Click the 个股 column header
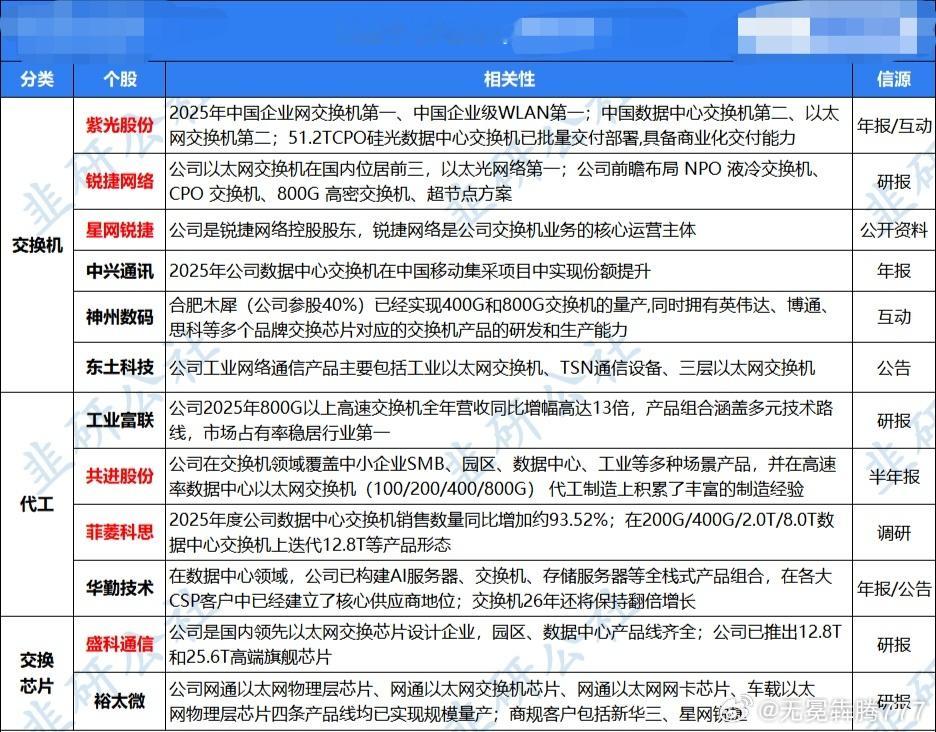Screen dimensions: 936x732 point(119,79)
